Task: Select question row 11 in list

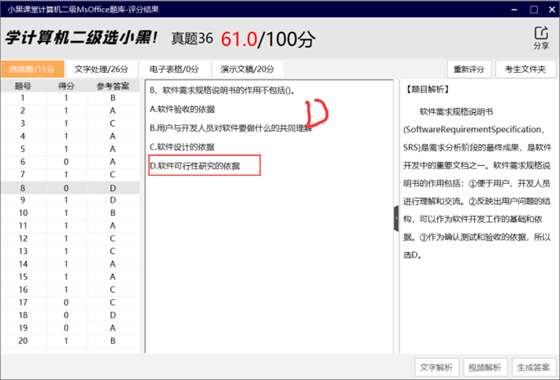Action: pos(70,226)
